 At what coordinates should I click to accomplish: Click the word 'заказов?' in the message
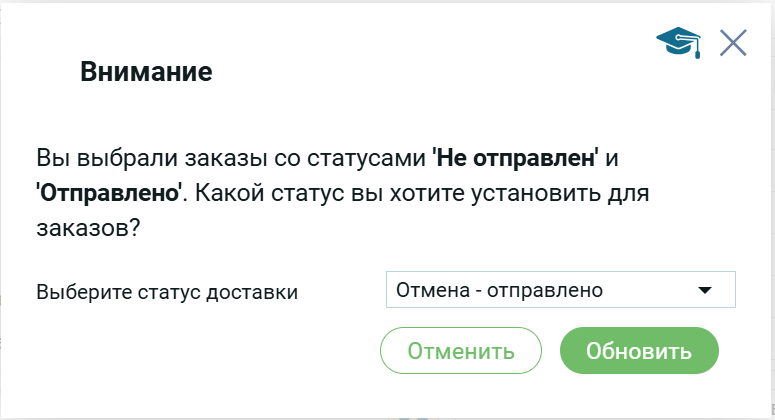coord(88,228)
